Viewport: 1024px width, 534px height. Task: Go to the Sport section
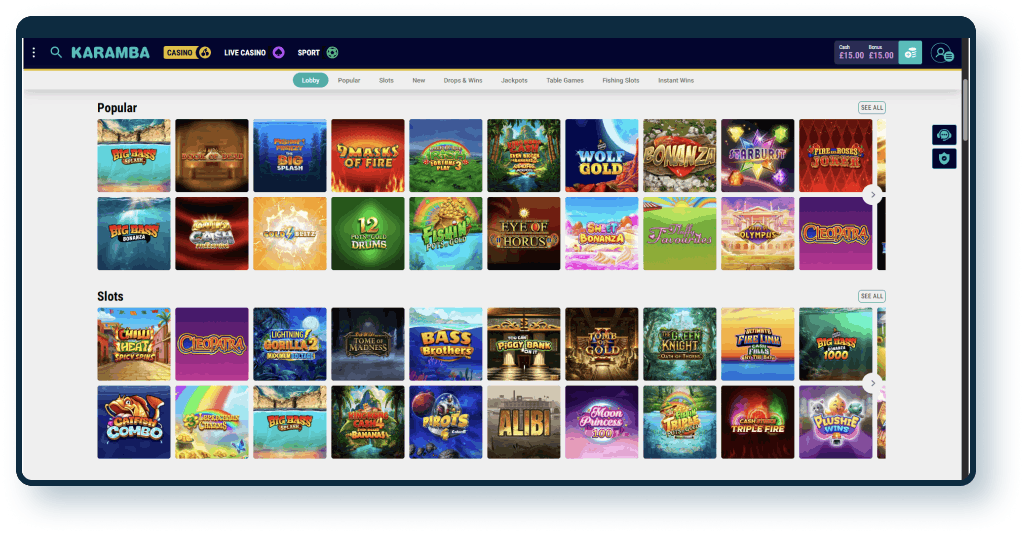317,53
